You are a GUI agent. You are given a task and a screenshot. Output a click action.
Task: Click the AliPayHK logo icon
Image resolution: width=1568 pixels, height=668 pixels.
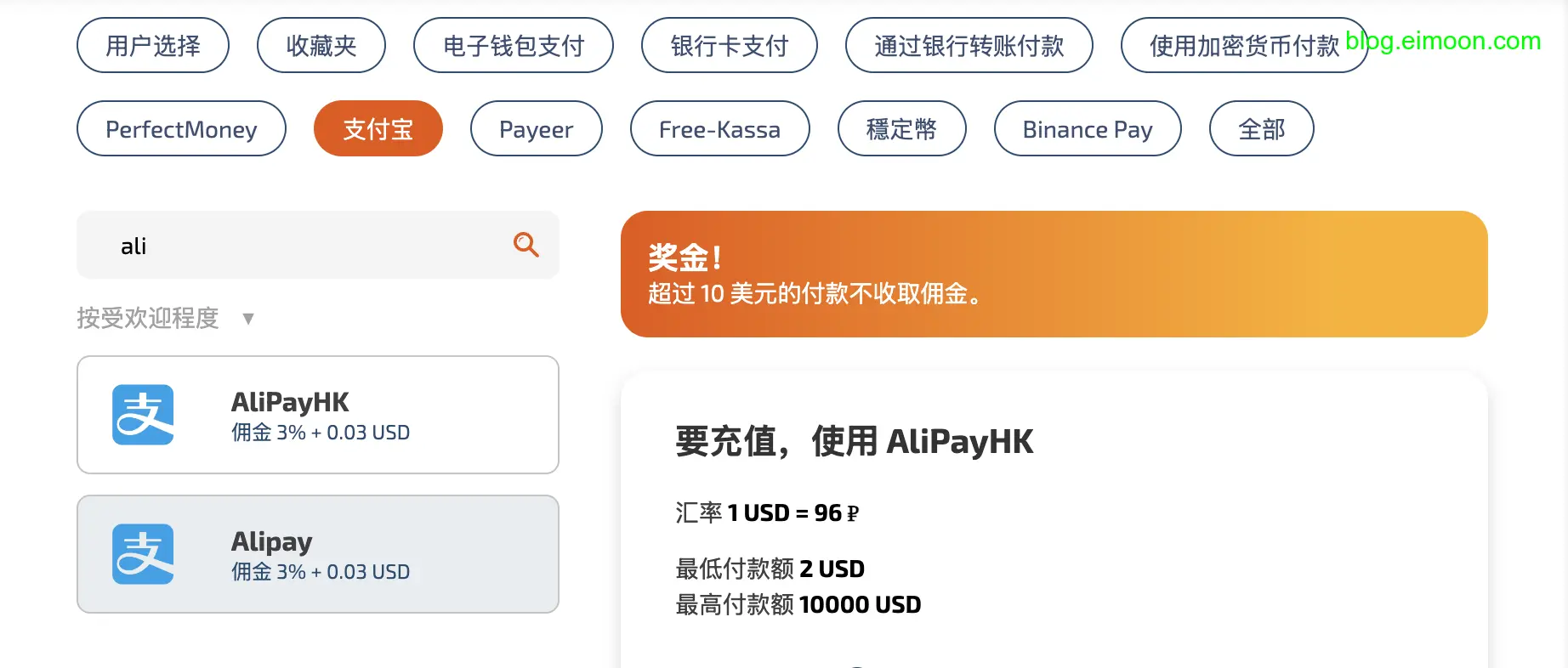(143, 415)
